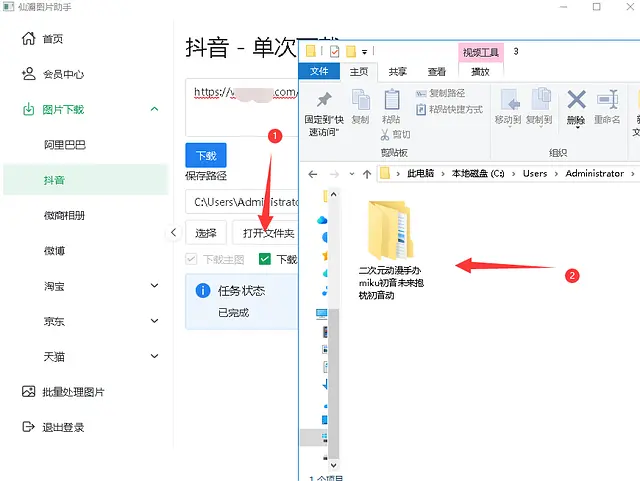Screen dimensions: 640x481
Task: Click 复制路径 in the ribbon
Action: (x=440, y=94)
